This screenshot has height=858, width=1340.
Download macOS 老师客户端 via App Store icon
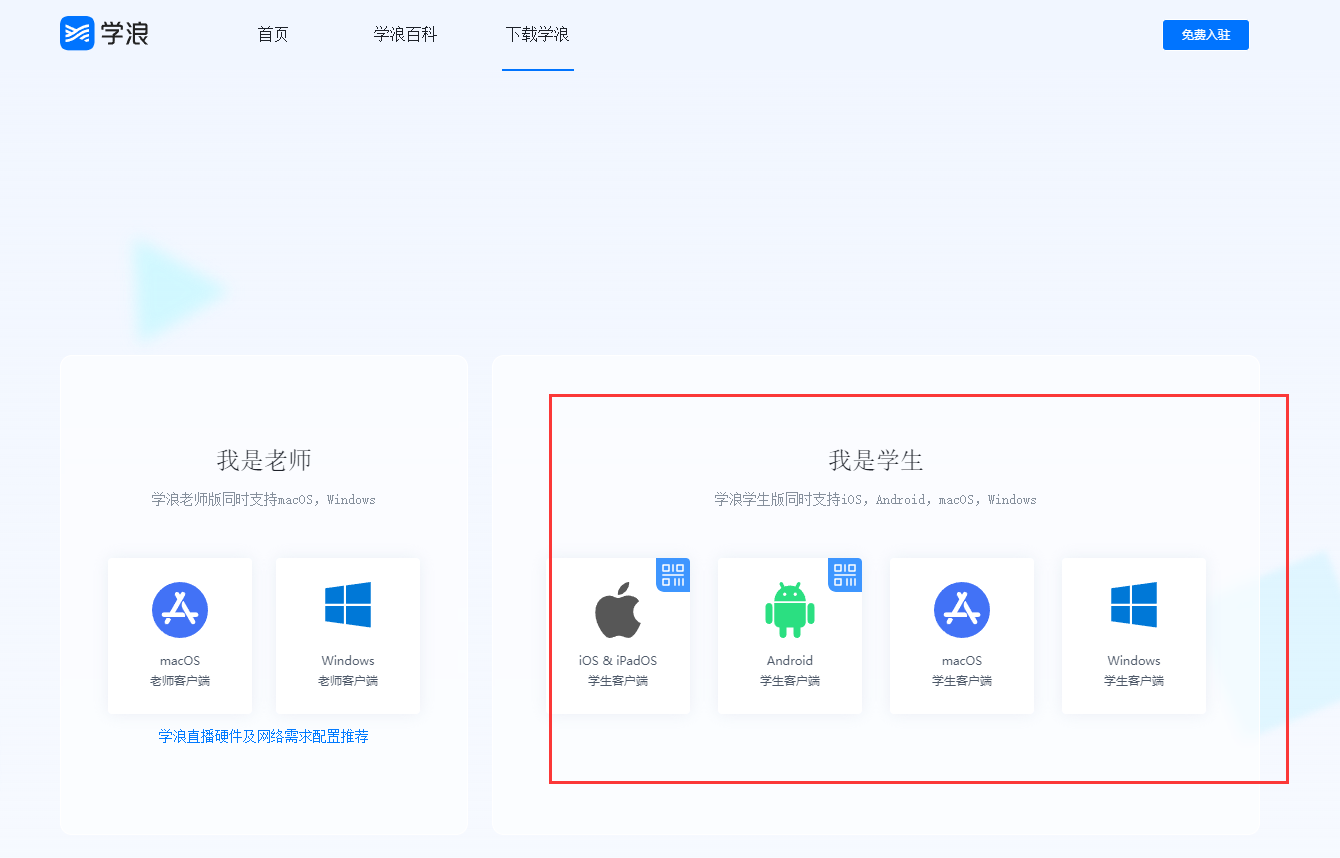[x=180, y=609]
